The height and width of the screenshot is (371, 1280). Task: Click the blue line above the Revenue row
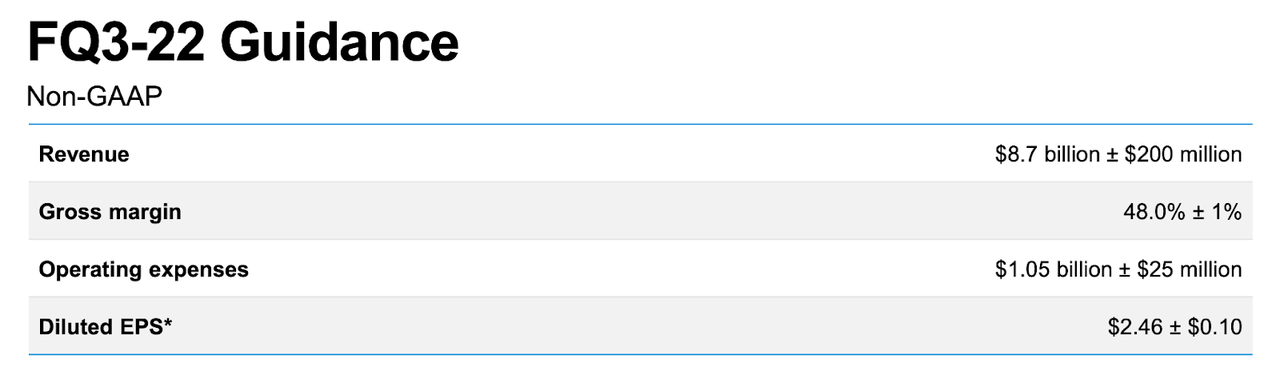pos(640,125)
